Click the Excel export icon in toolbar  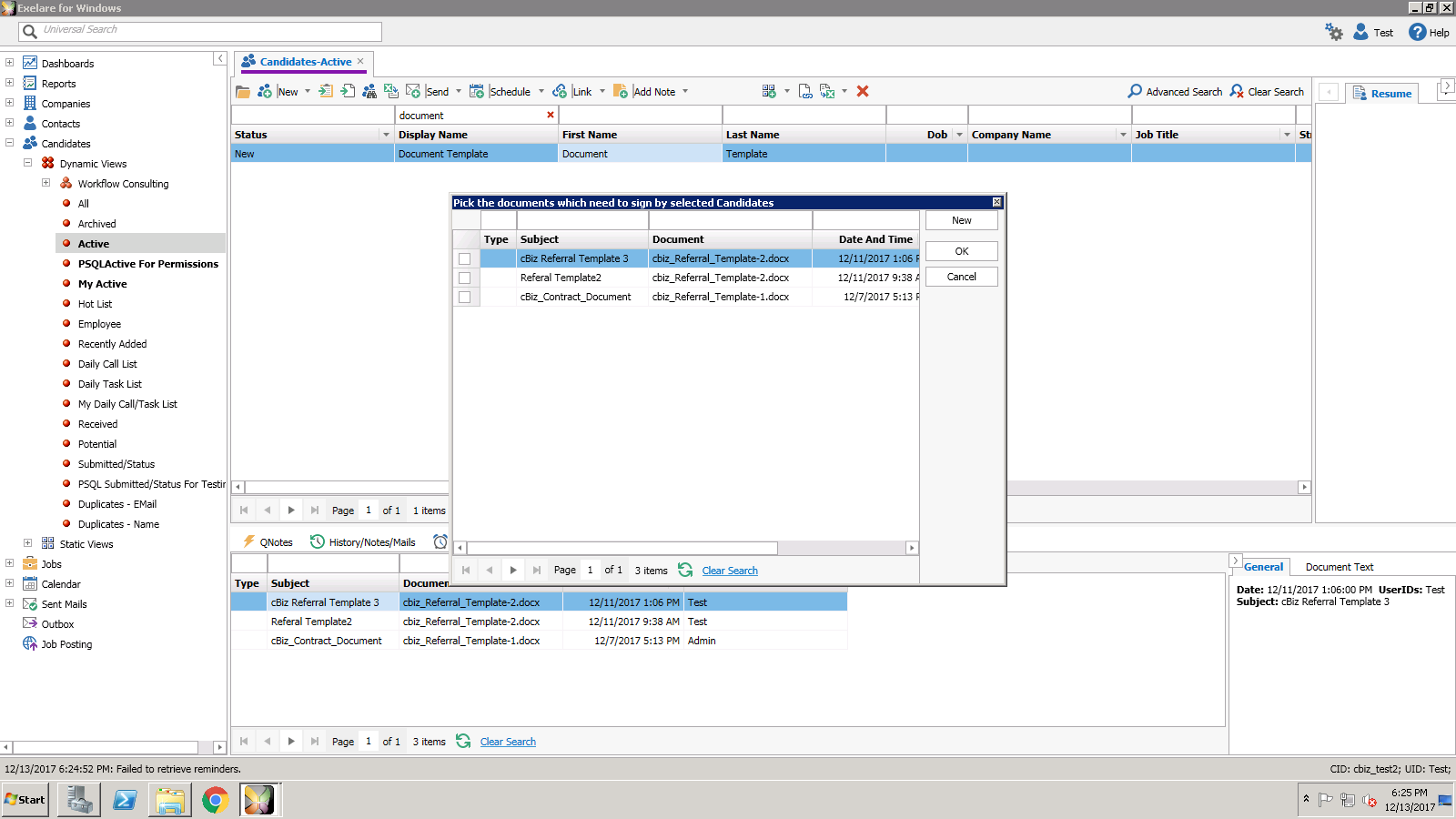pyautogui.click(x=390, y=91)
